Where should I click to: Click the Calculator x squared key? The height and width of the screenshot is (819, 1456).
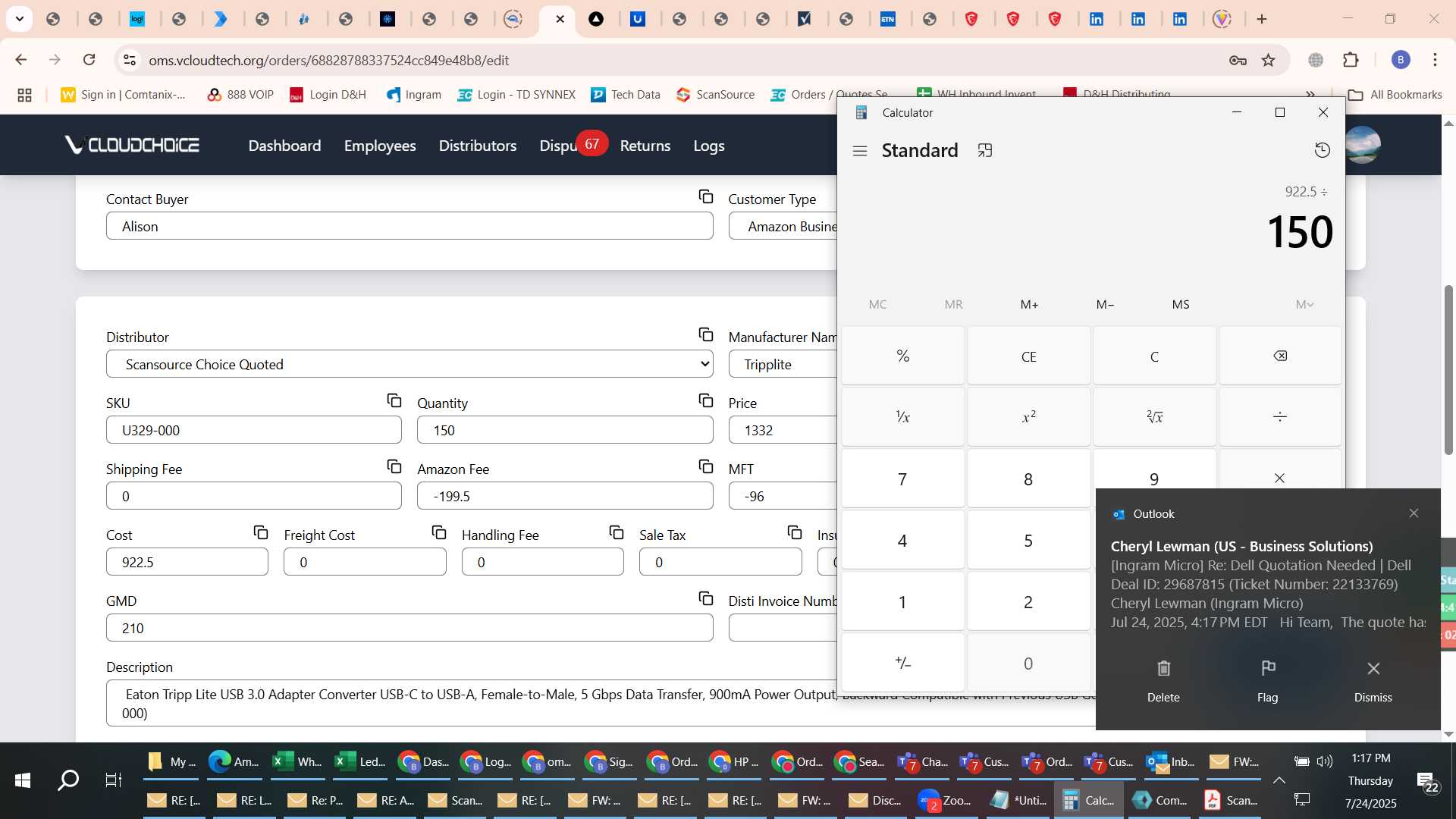click(1029, 417)
